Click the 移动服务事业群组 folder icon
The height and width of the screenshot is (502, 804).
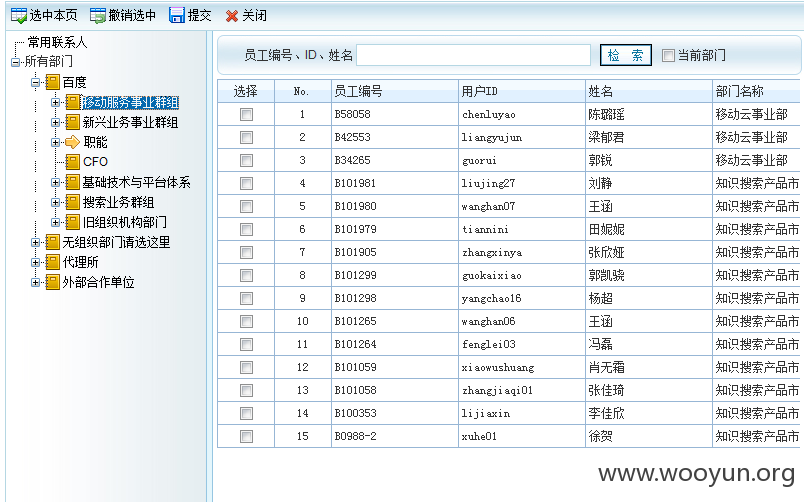(73, 102)
